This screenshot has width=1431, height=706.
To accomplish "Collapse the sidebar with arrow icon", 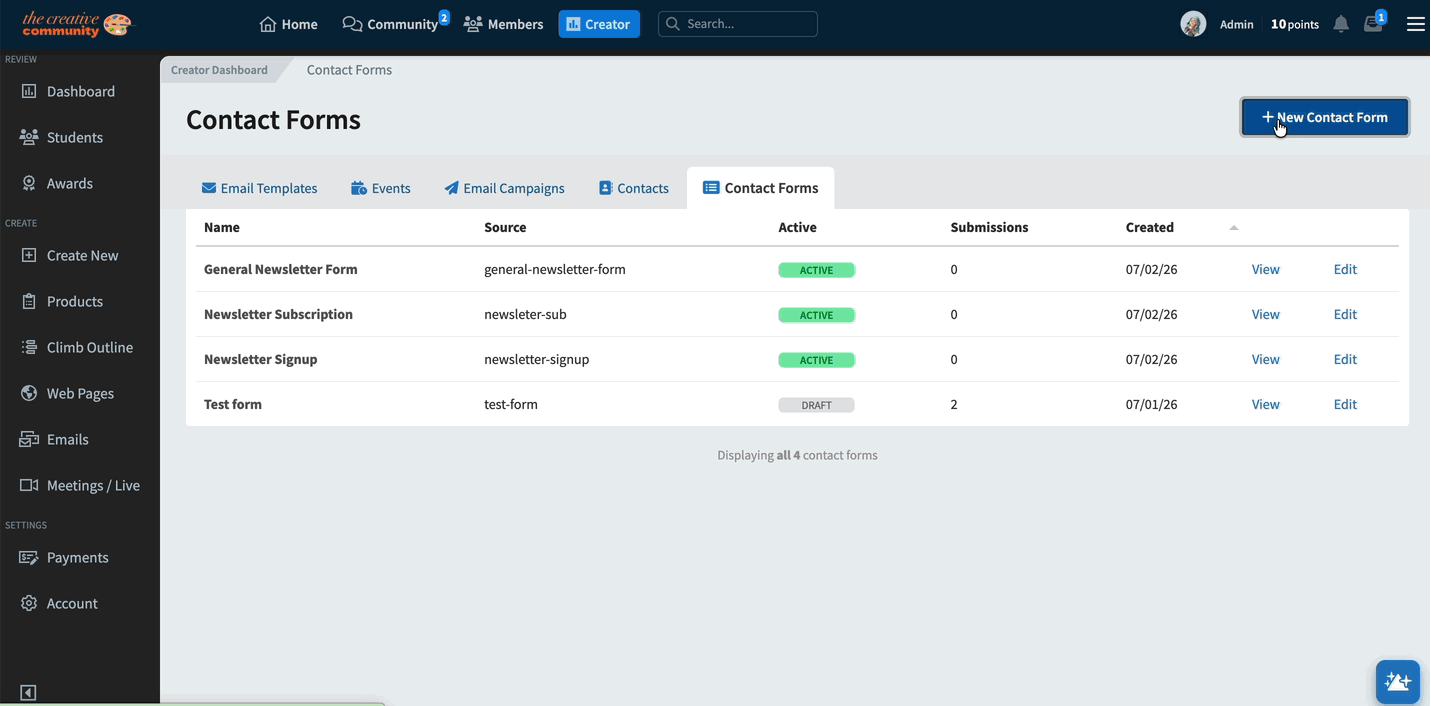I will tap(28, 692).
